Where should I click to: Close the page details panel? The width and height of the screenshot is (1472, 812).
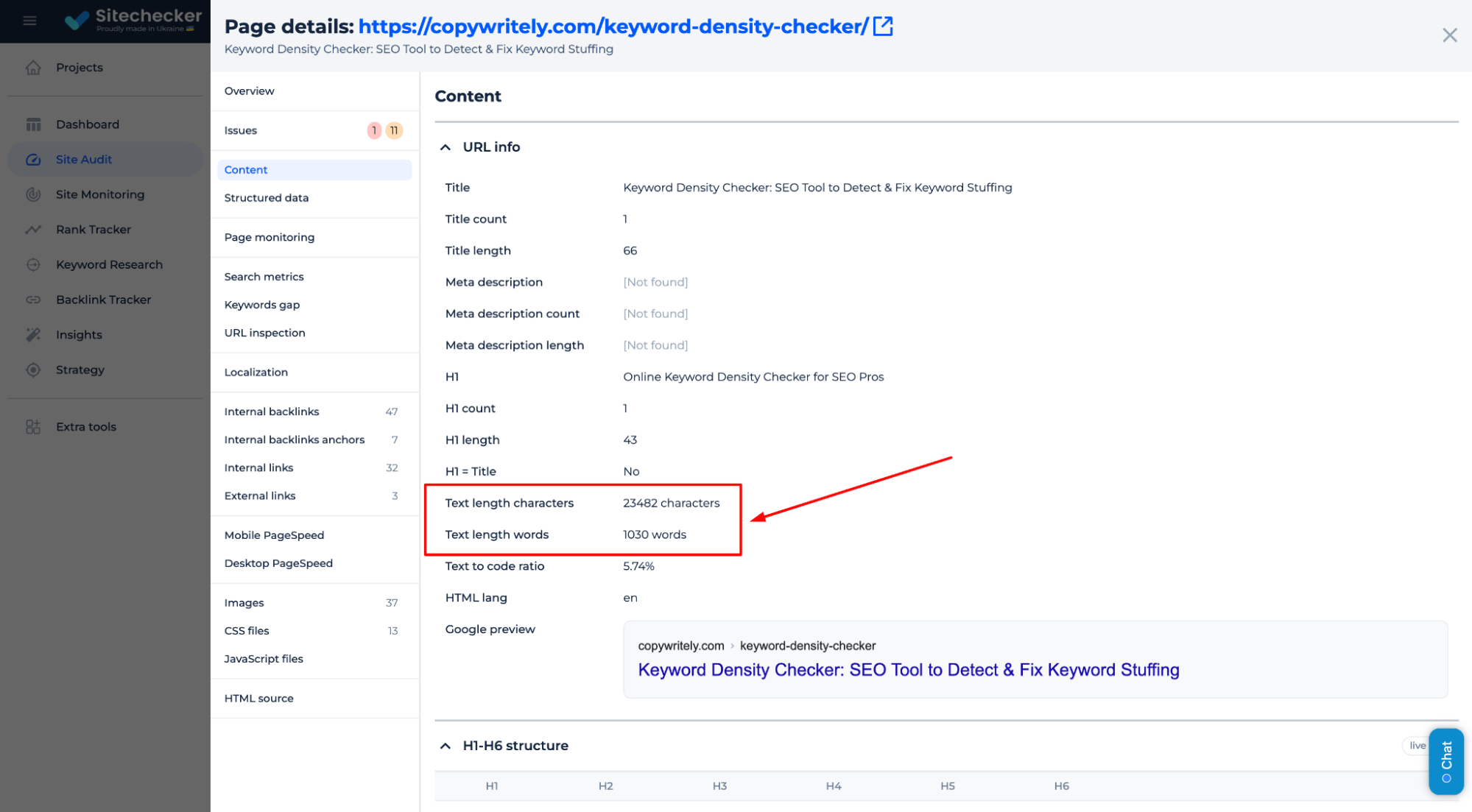(x=1449, y=35)
